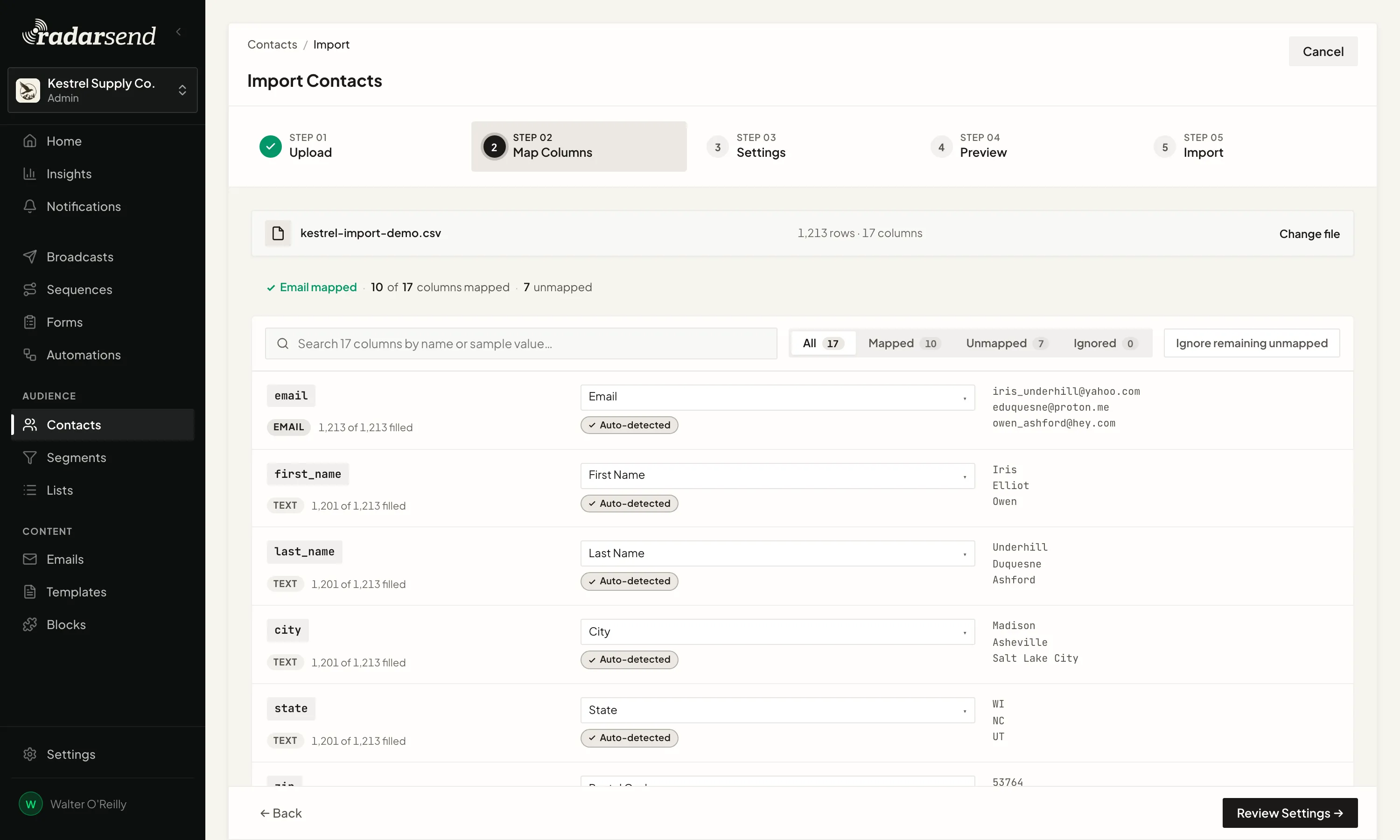The width and height of the screenshot is (1400, 840).
Task: Click Contacts breadcrumb link
Action: click(x=272, y=45)
